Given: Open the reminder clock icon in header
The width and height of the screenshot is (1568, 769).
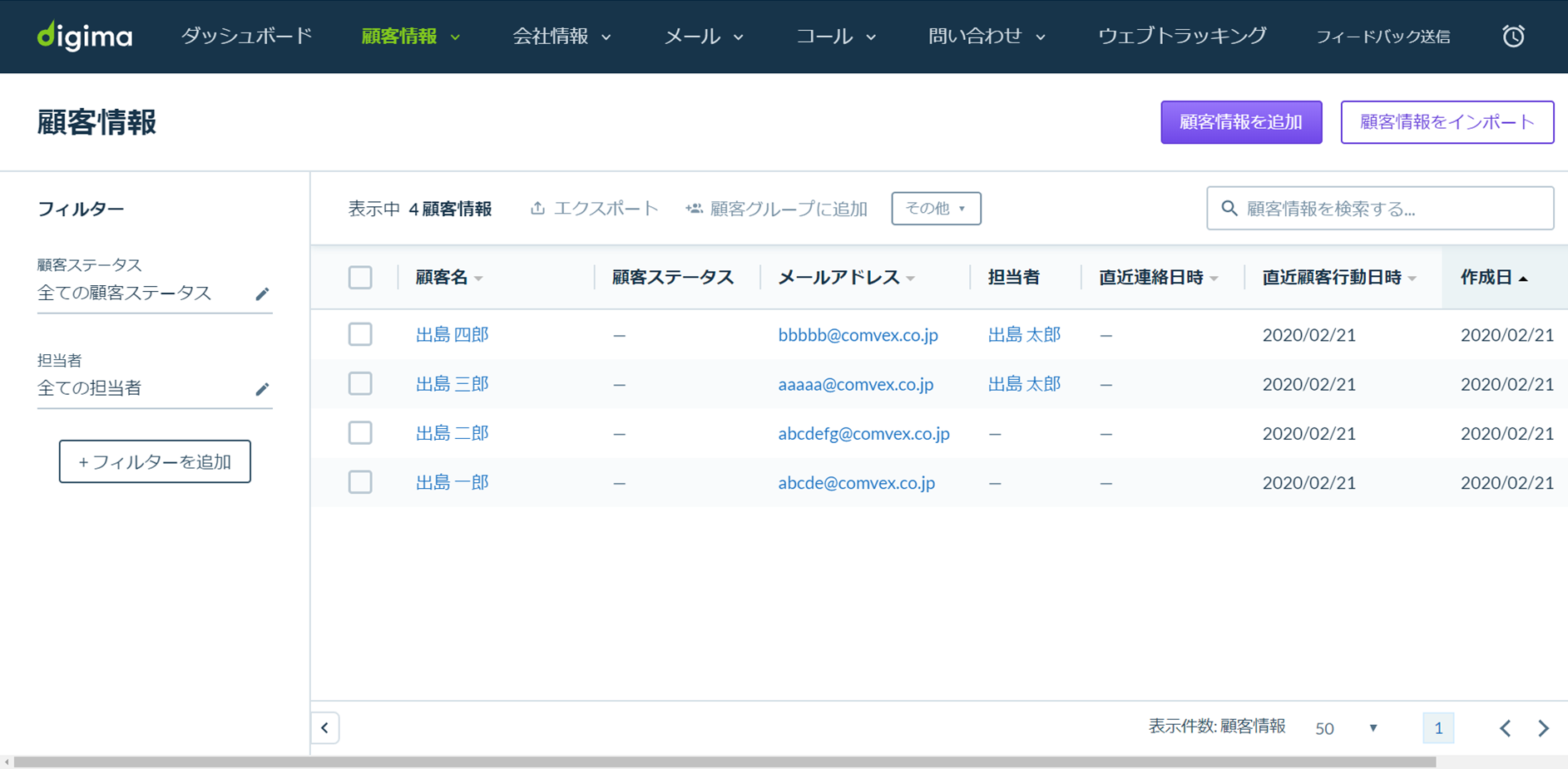Looking at the screenshot, I should [1513, 37].
